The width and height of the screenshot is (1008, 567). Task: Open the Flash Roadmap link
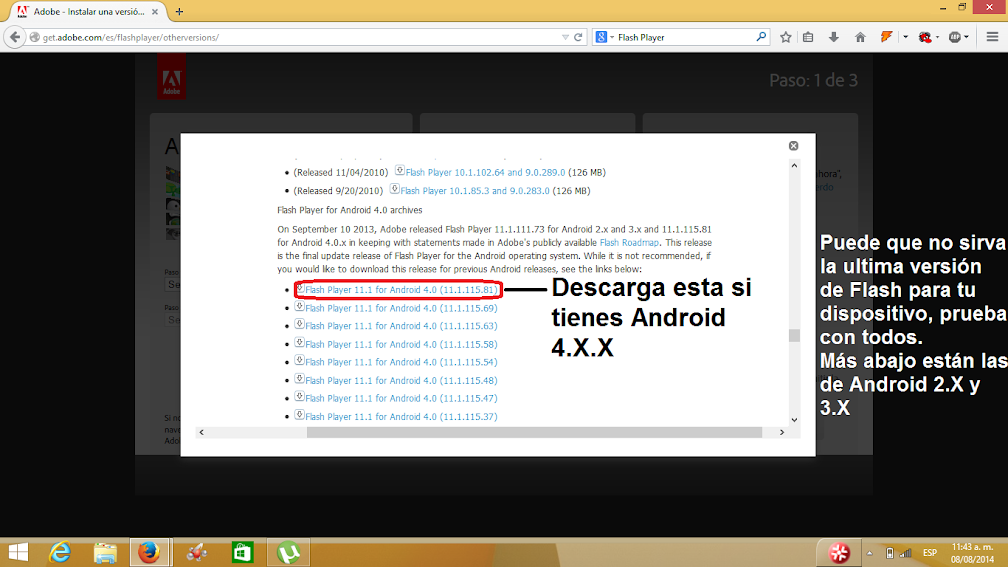click(x=629, y=242)
